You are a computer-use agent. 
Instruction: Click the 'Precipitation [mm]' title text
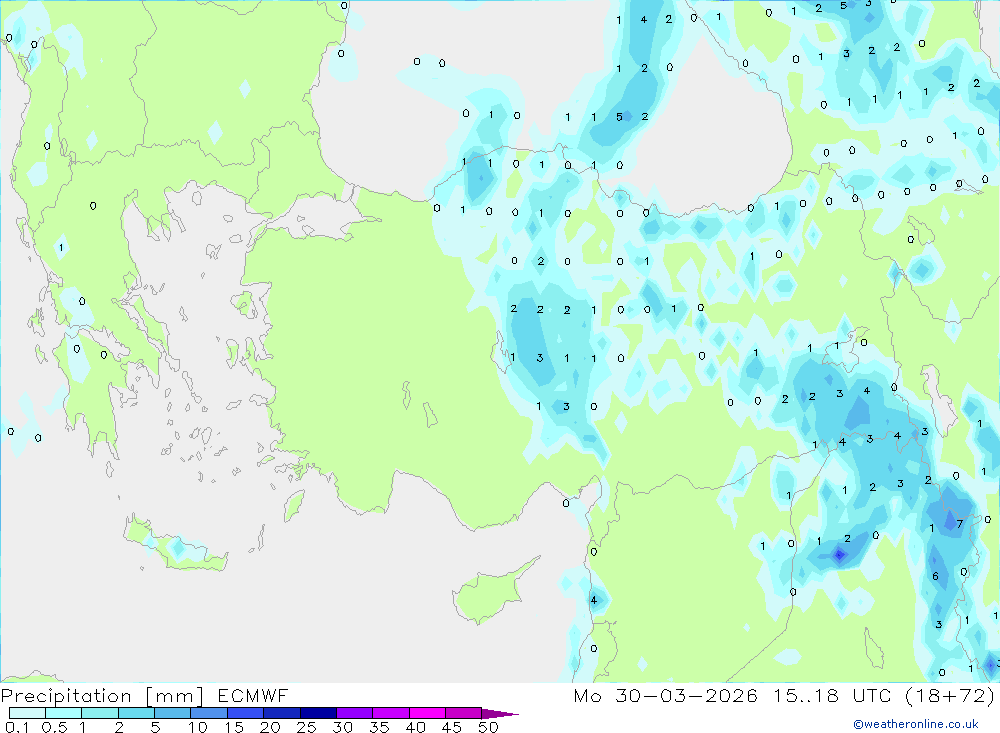coord(102,696)
